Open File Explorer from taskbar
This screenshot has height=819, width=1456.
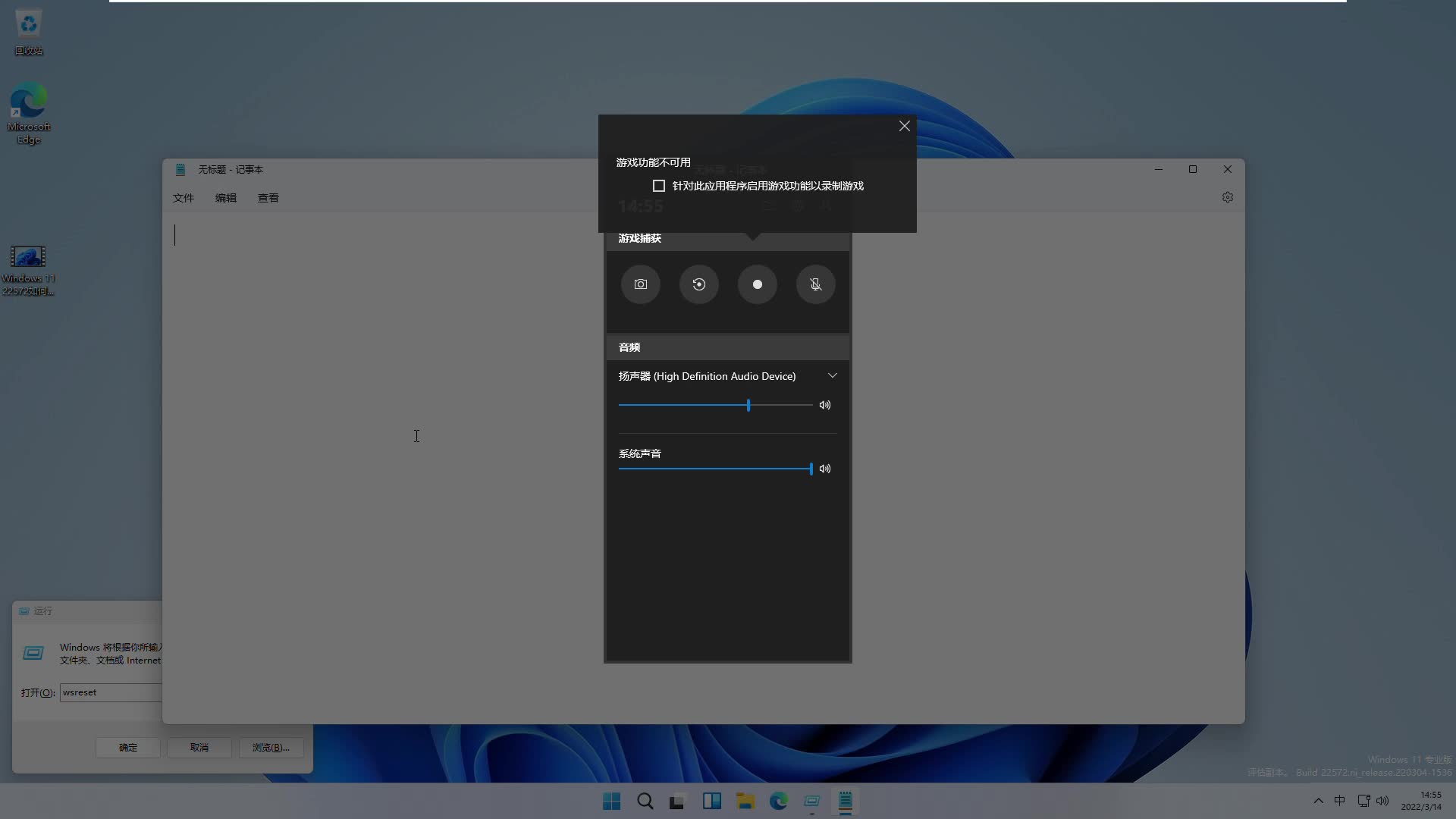pyautogui.click(x=745, y=802)
